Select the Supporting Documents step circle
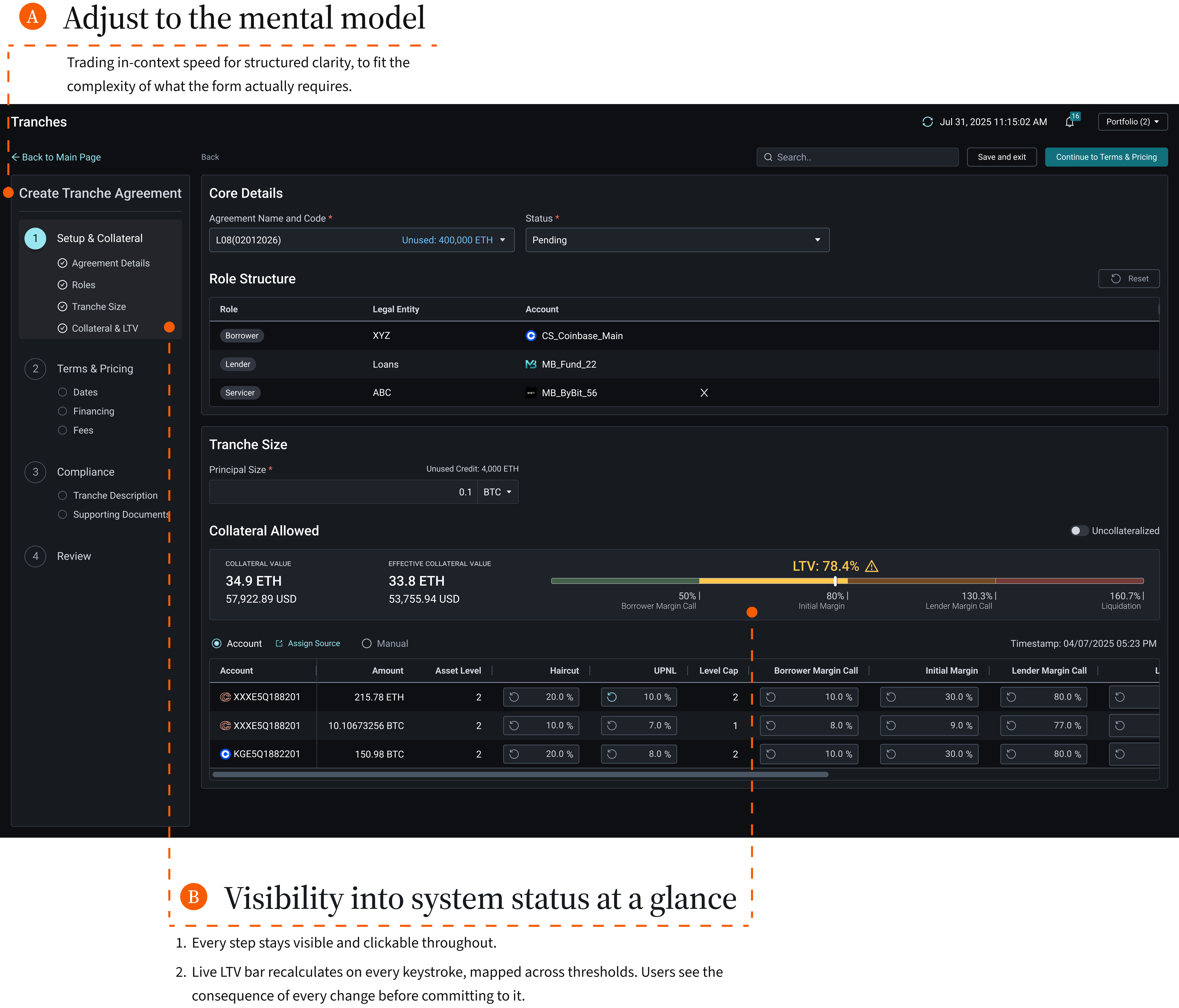1179x1008 pixels. point(63,515)
